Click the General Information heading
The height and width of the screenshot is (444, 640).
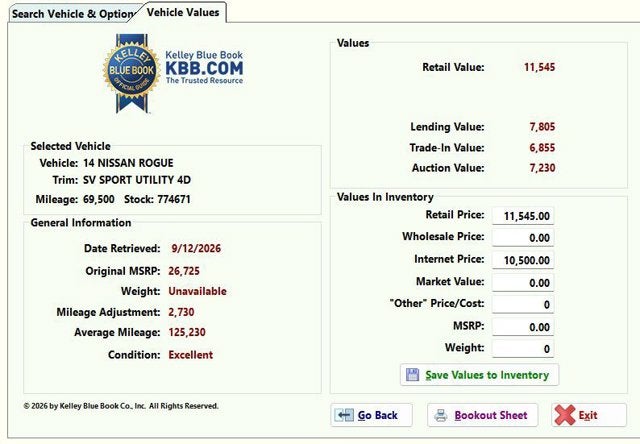click(81, 223)
